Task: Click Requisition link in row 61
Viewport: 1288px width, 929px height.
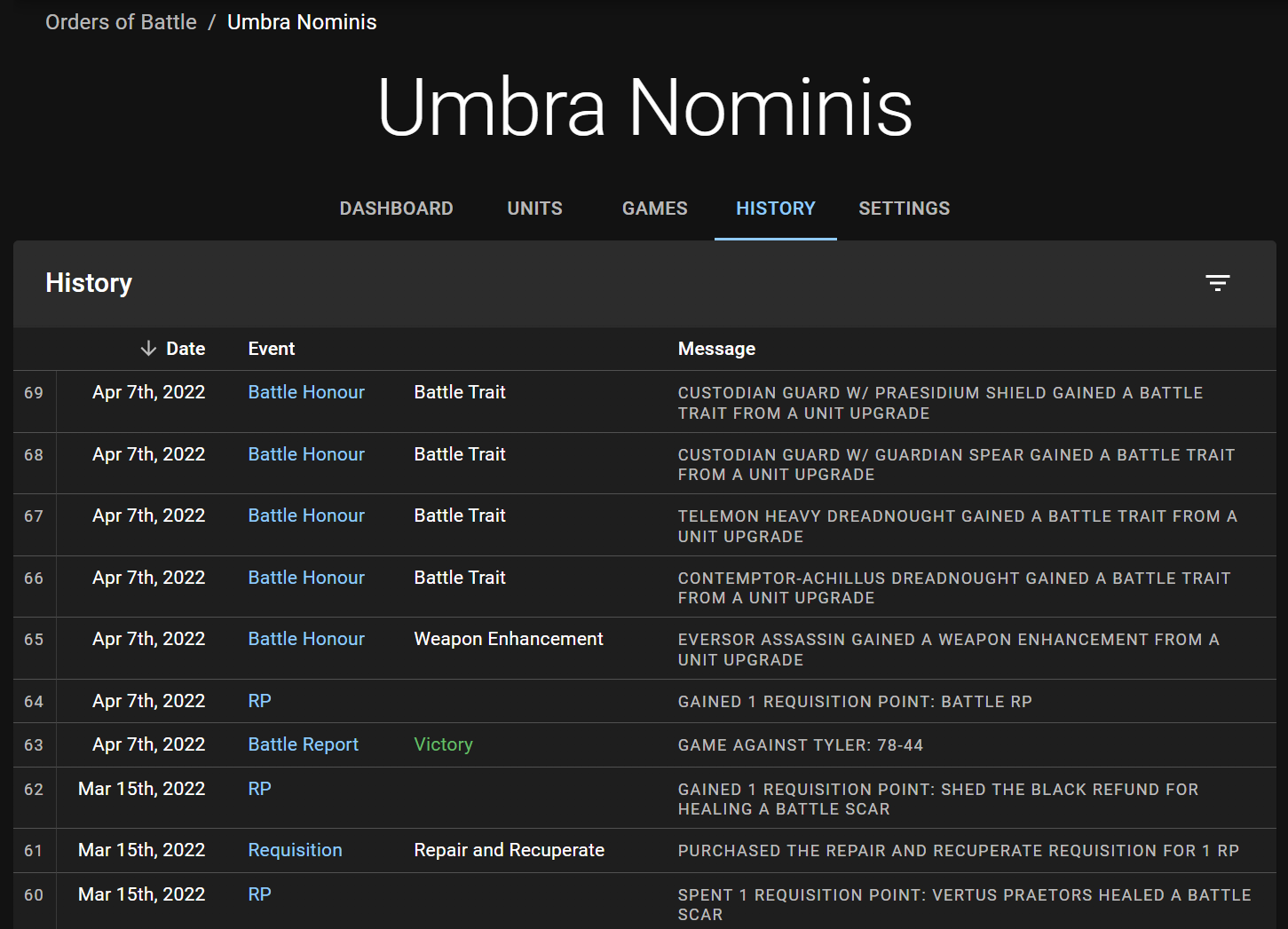Action: coord(295,850)
